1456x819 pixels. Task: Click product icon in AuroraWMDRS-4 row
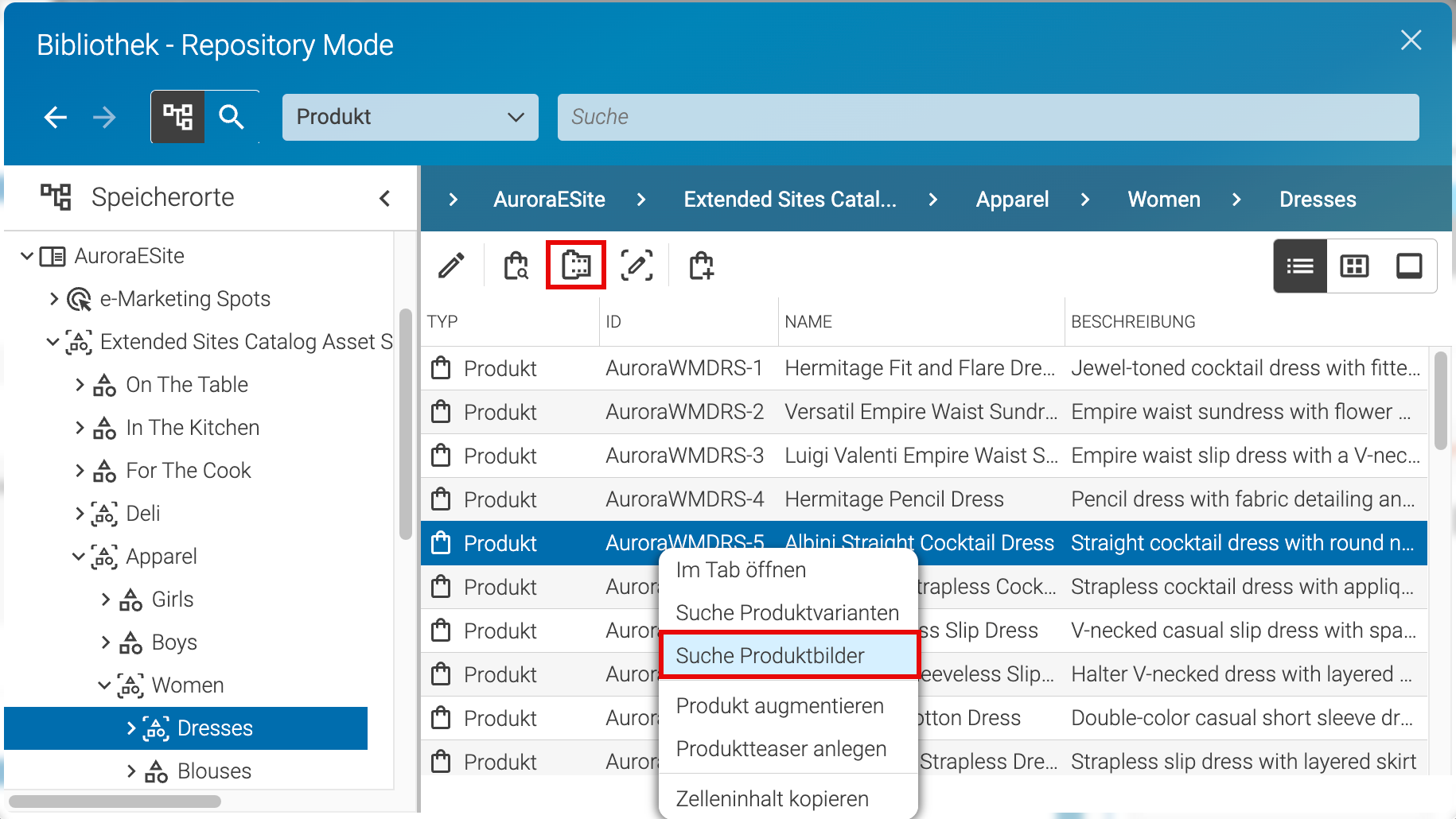pyautogui.click(x=441, y=499)
